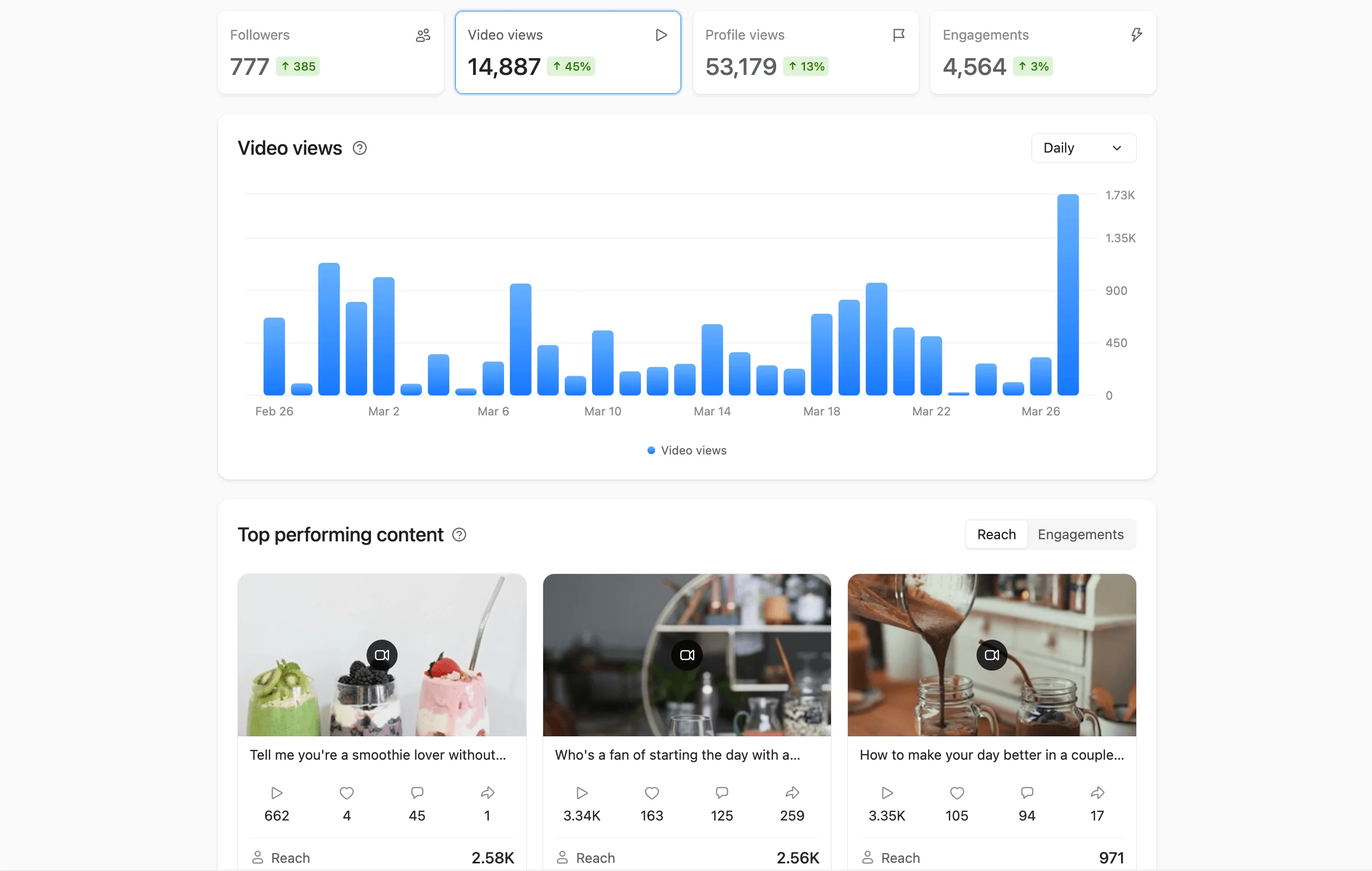The width and height of the screenshot is (1372, 871).
Task: Click the 2.56K reach value
Action: pos(798,858)
